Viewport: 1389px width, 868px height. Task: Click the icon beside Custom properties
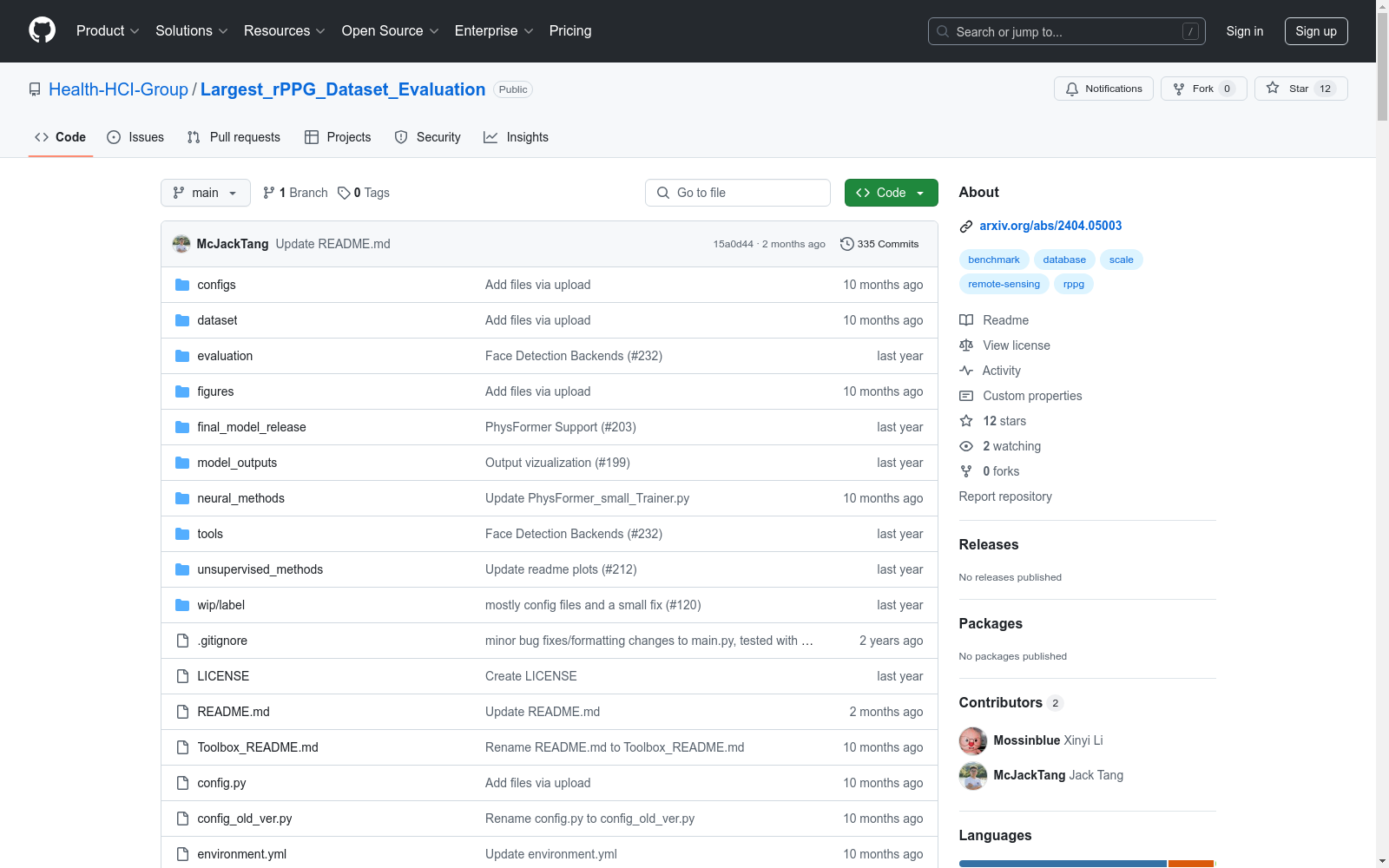tap(966, 396)
